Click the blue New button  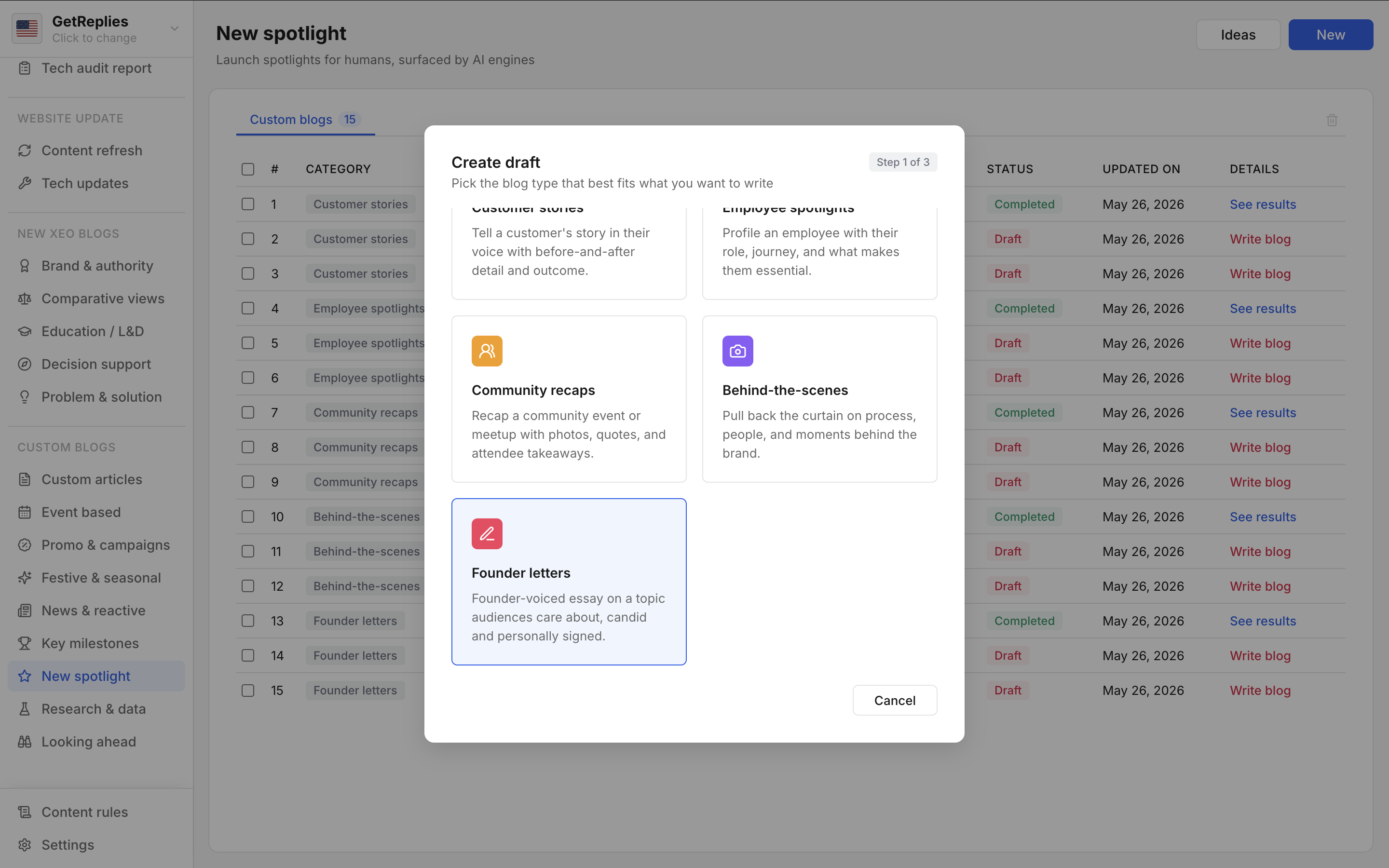tap(1331, 34)
